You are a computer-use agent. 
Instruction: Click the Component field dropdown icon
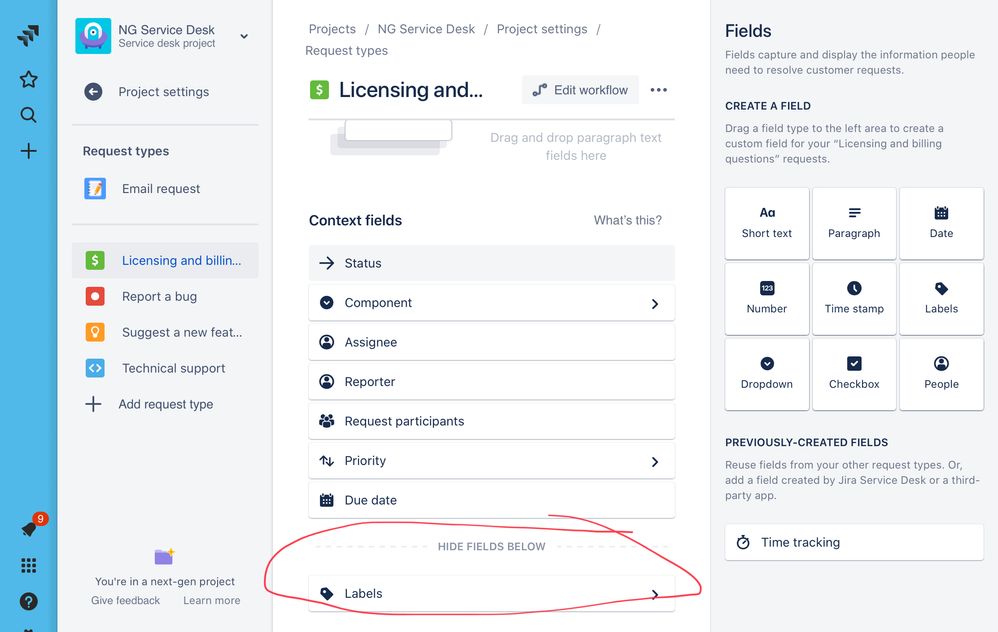(327, 303)
